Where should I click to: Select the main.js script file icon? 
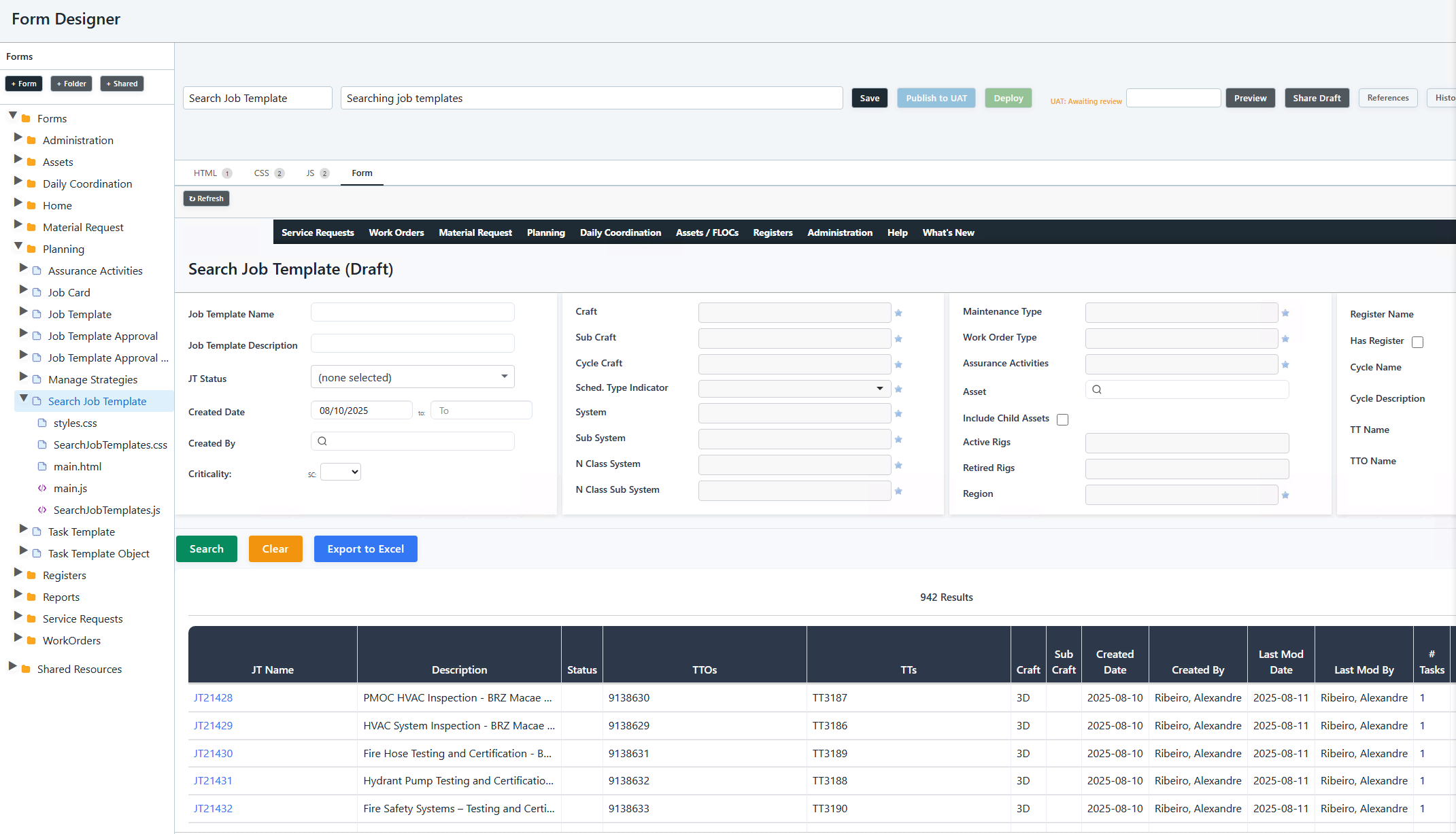(43, 488)
